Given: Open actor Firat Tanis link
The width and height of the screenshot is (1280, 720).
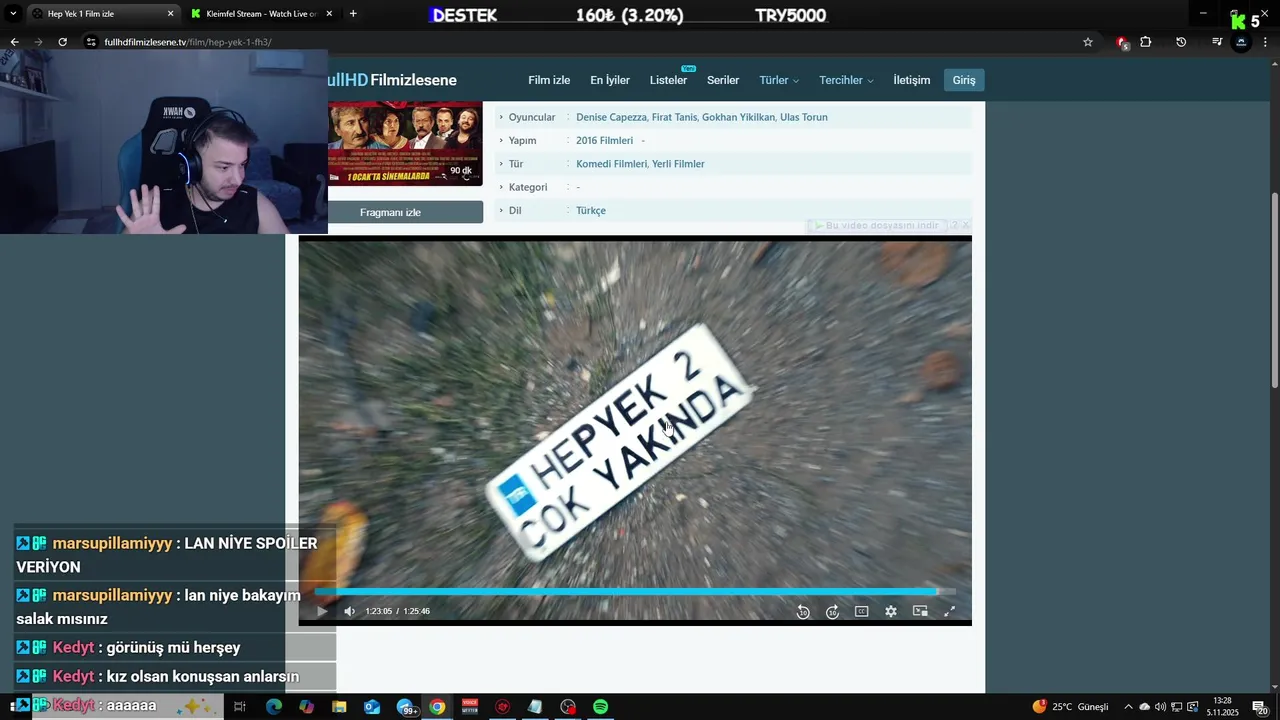Looking at the screenshot, I should tap(674, 117).
